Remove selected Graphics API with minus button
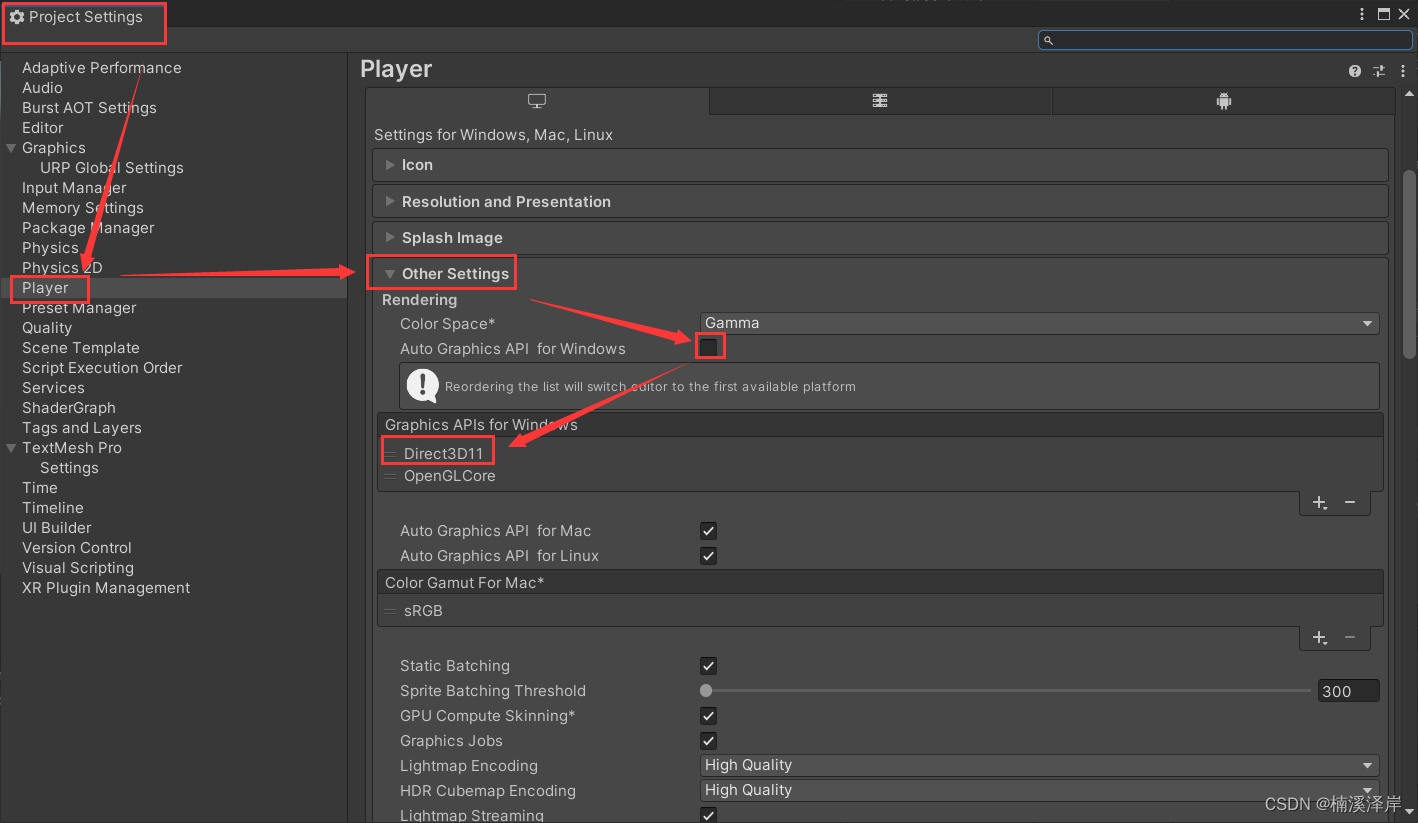Image resolution: width=1418 pixels, height=823 pixels. pos(1350,502)
